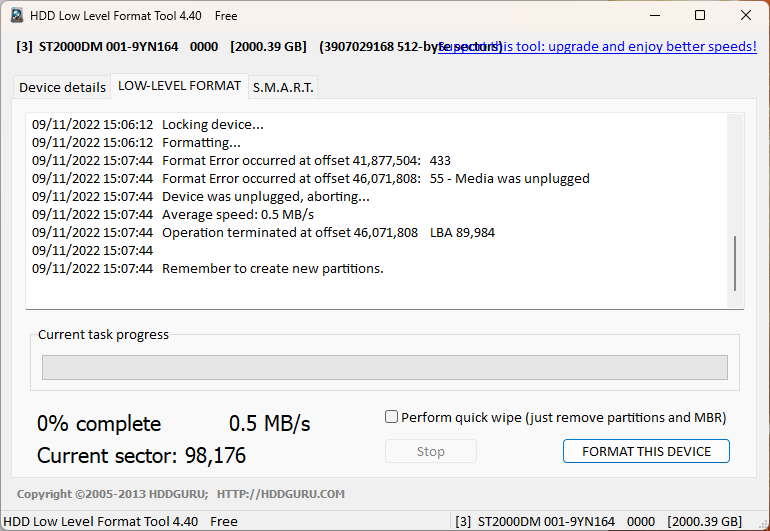The image size is (770, 531).
Task: Select the LOW-LEVEL FORMAT tab
Action: coord(179,86)
